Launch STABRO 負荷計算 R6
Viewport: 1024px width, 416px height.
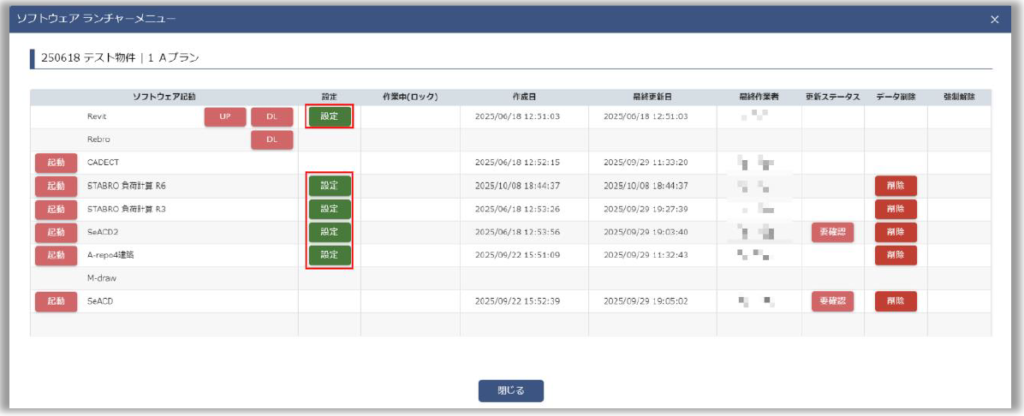pos(56,185)
